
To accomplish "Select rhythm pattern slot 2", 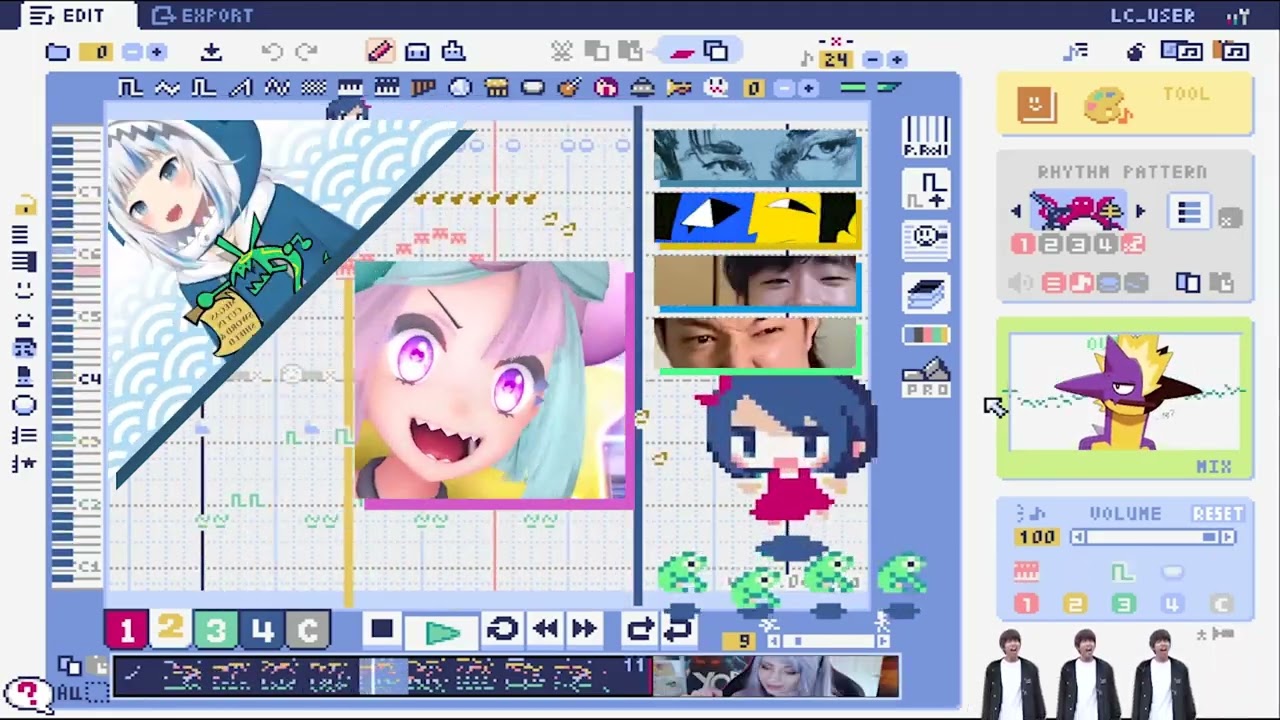I will tap(1050, 244).
